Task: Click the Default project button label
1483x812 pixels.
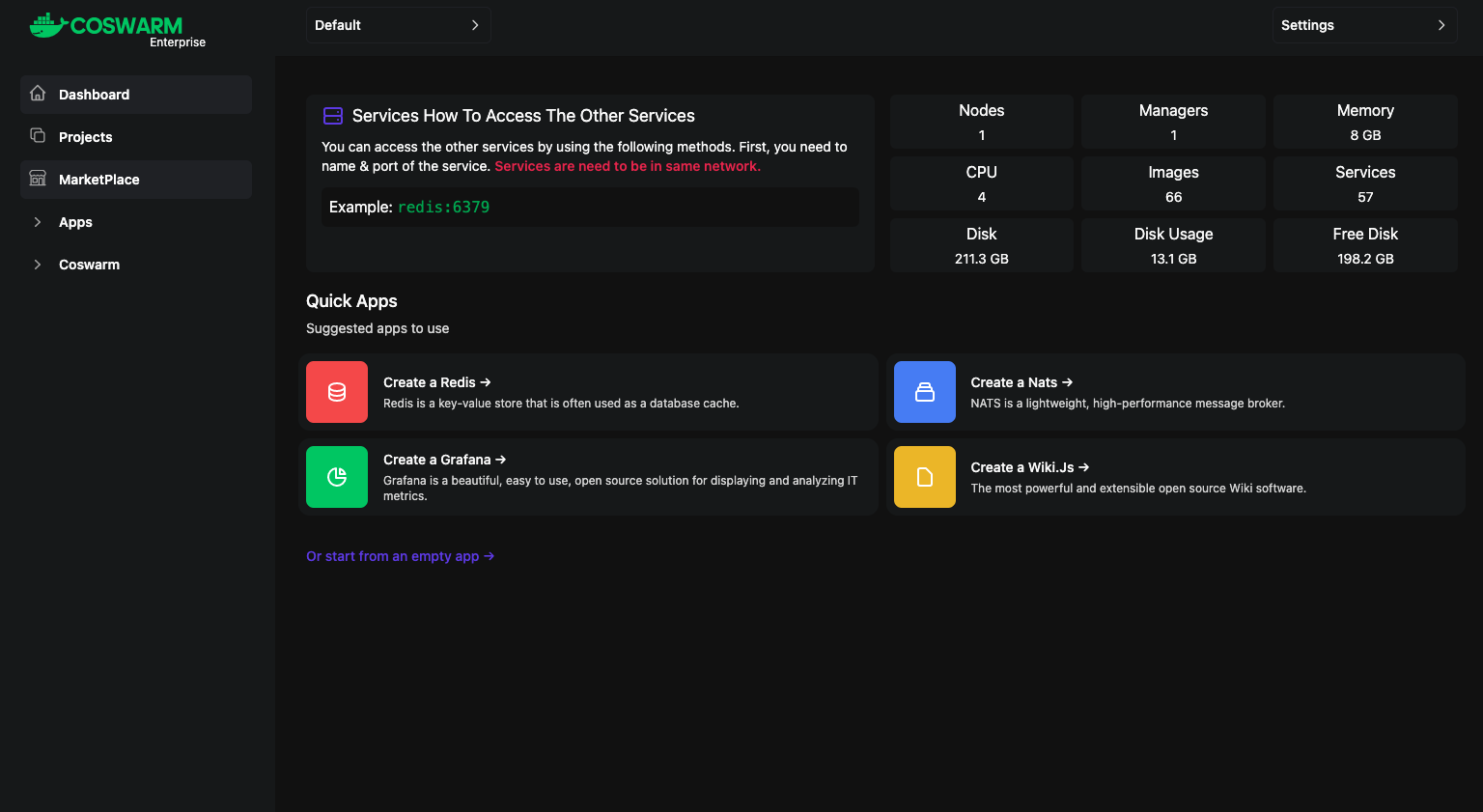Action: tap(338, 25)
